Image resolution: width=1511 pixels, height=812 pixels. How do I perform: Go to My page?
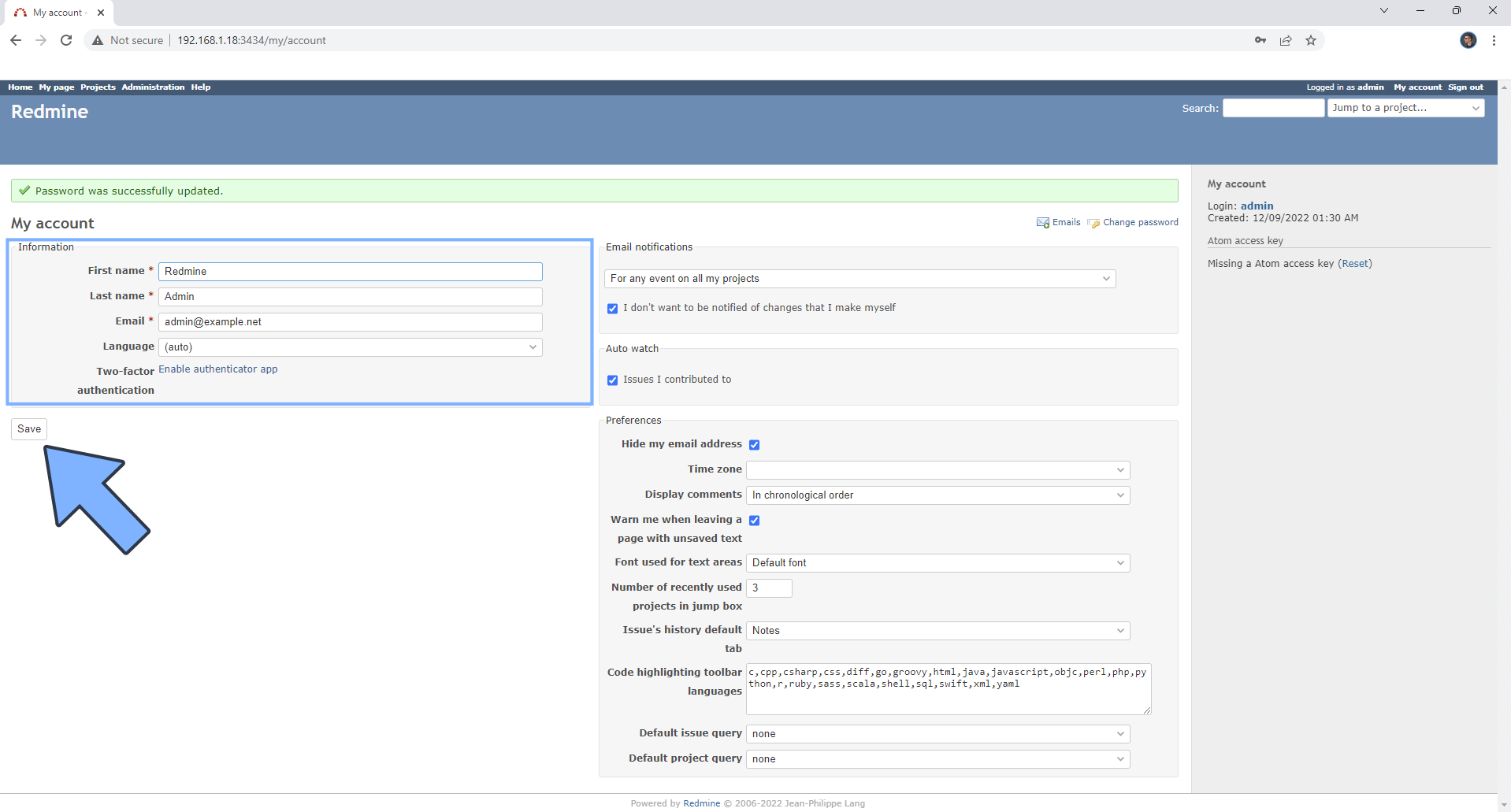[x=55, y=87]
